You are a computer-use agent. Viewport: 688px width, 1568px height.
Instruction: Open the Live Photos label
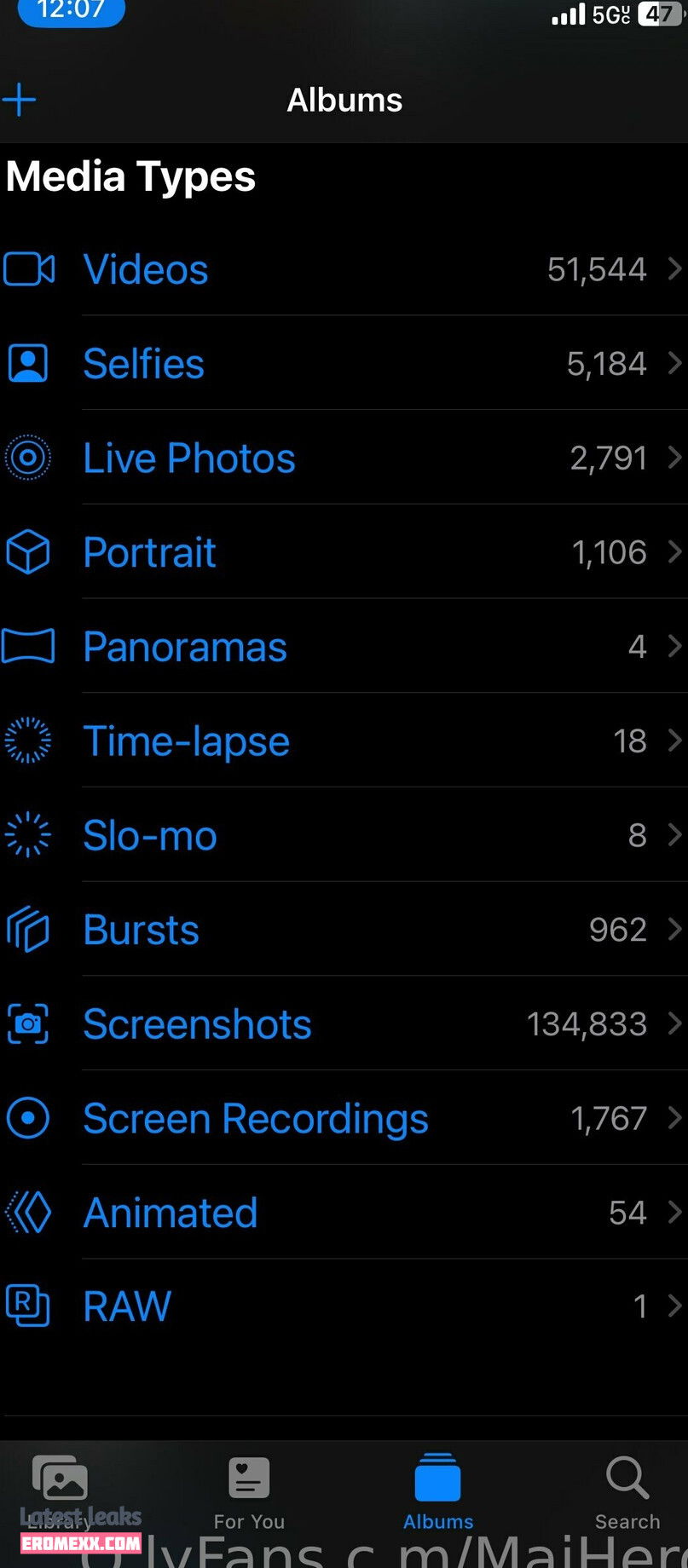coord(189,458)
